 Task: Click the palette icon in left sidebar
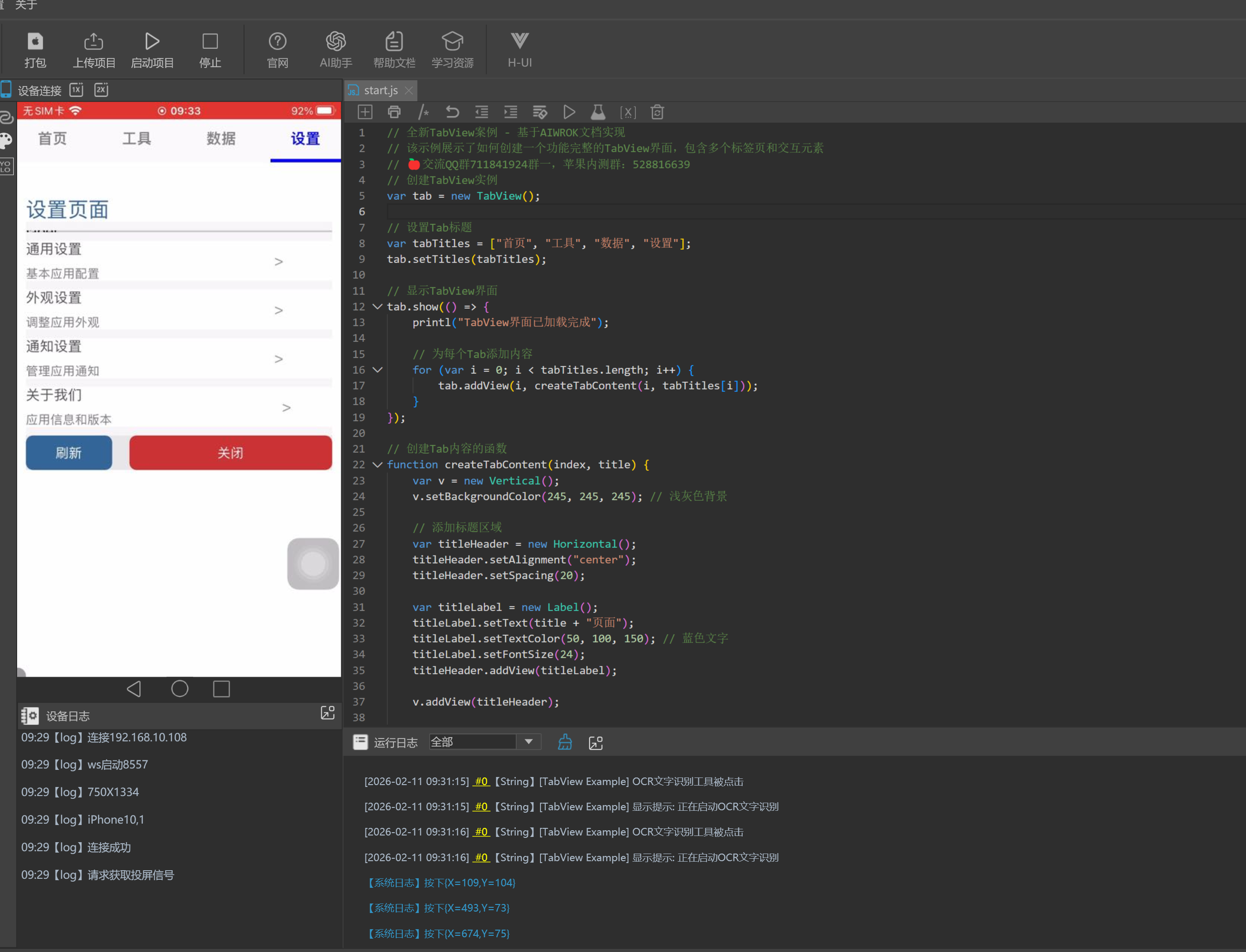pos(6,141)
